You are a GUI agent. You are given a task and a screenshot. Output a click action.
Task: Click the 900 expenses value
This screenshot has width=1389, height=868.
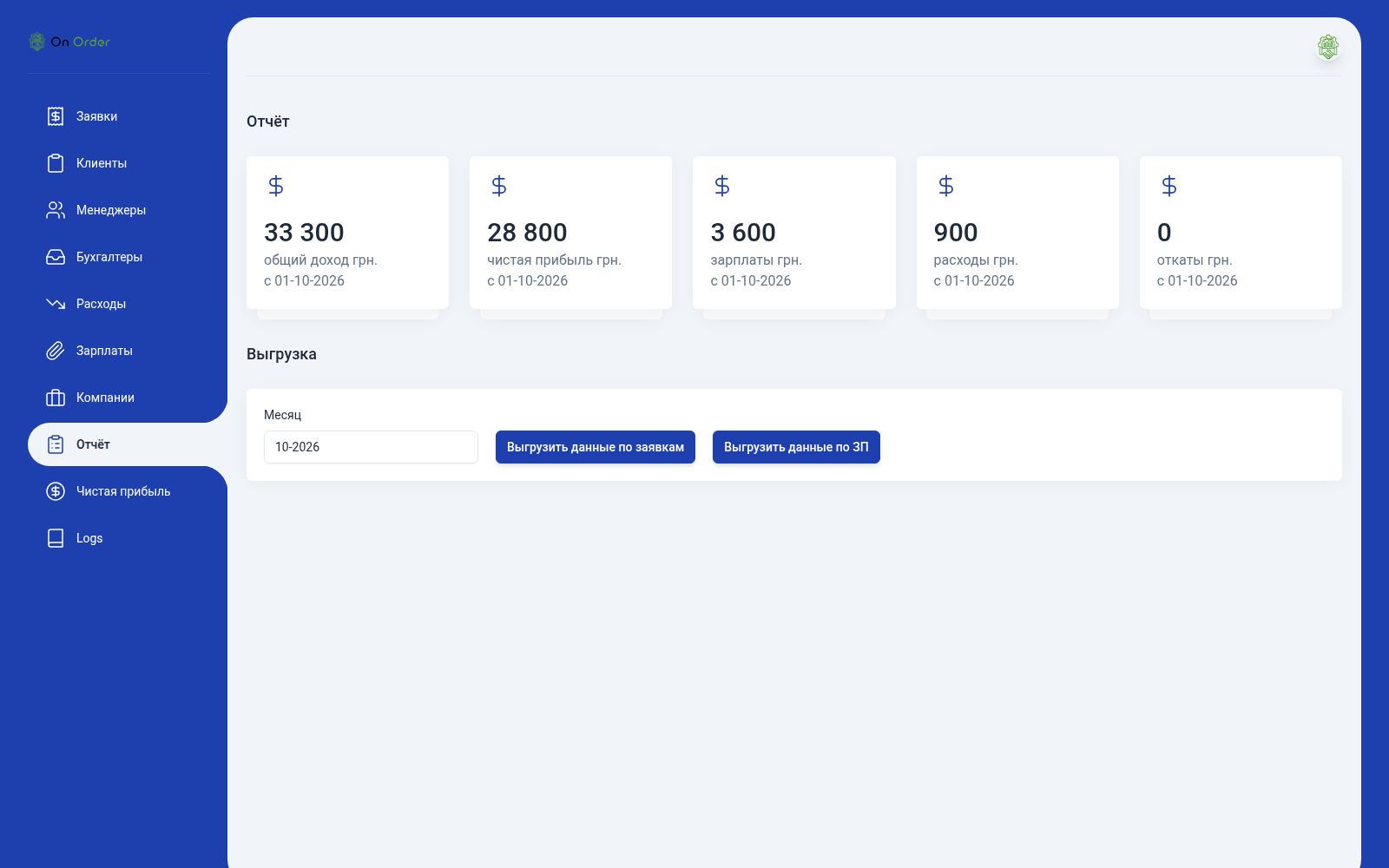pyautogui.click(x=956, y=233)
